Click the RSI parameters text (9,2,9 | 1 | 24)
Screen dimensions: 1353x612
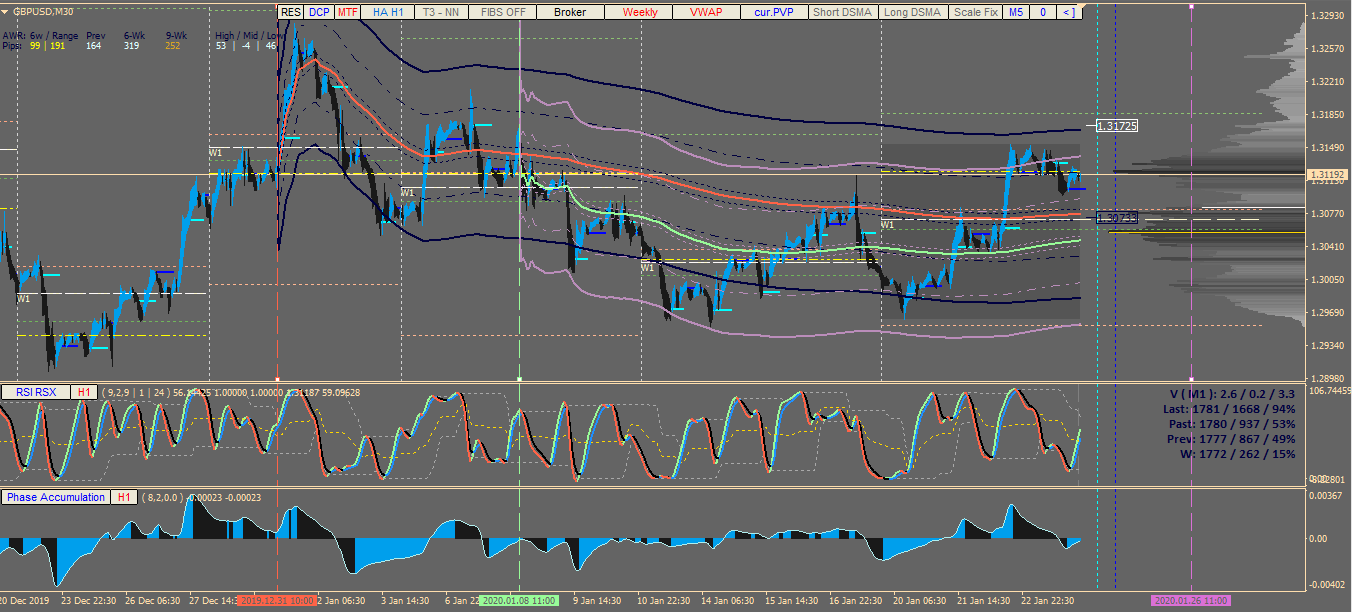[135, 392]
